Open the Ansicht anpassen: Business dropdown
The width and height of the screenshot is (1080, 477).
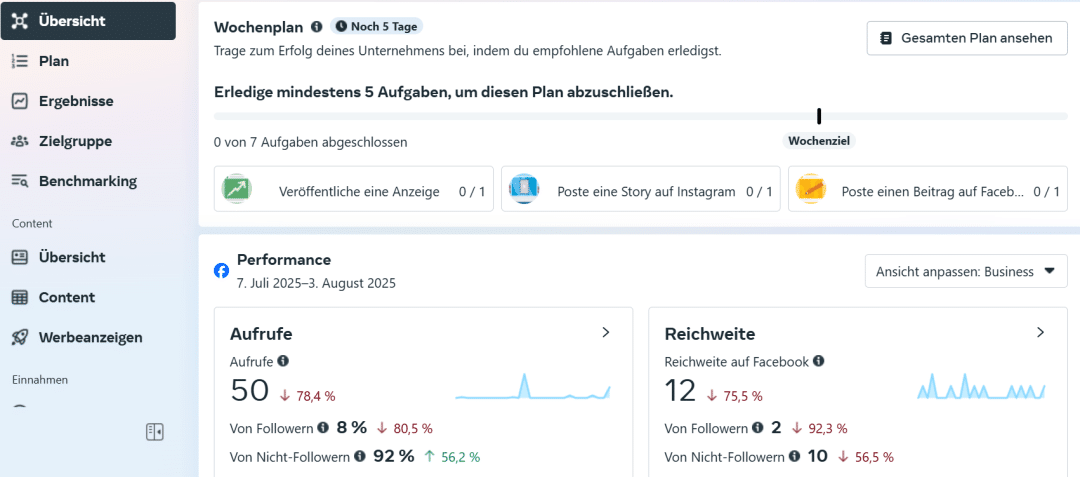point(965,271)
